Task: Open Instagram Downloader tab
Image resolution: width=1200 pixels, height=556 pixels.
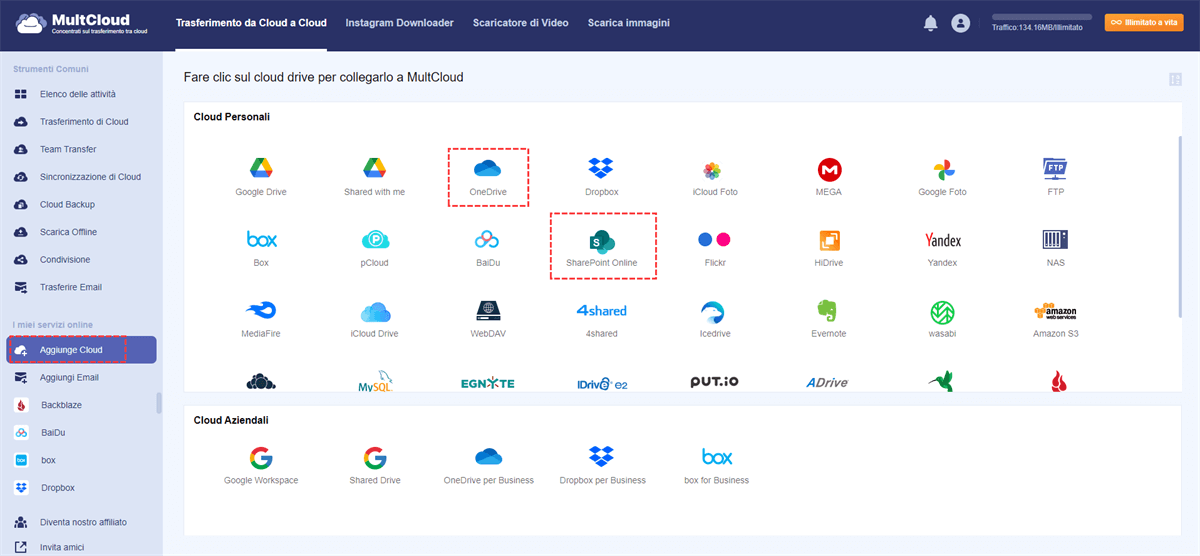Action: 399,23
